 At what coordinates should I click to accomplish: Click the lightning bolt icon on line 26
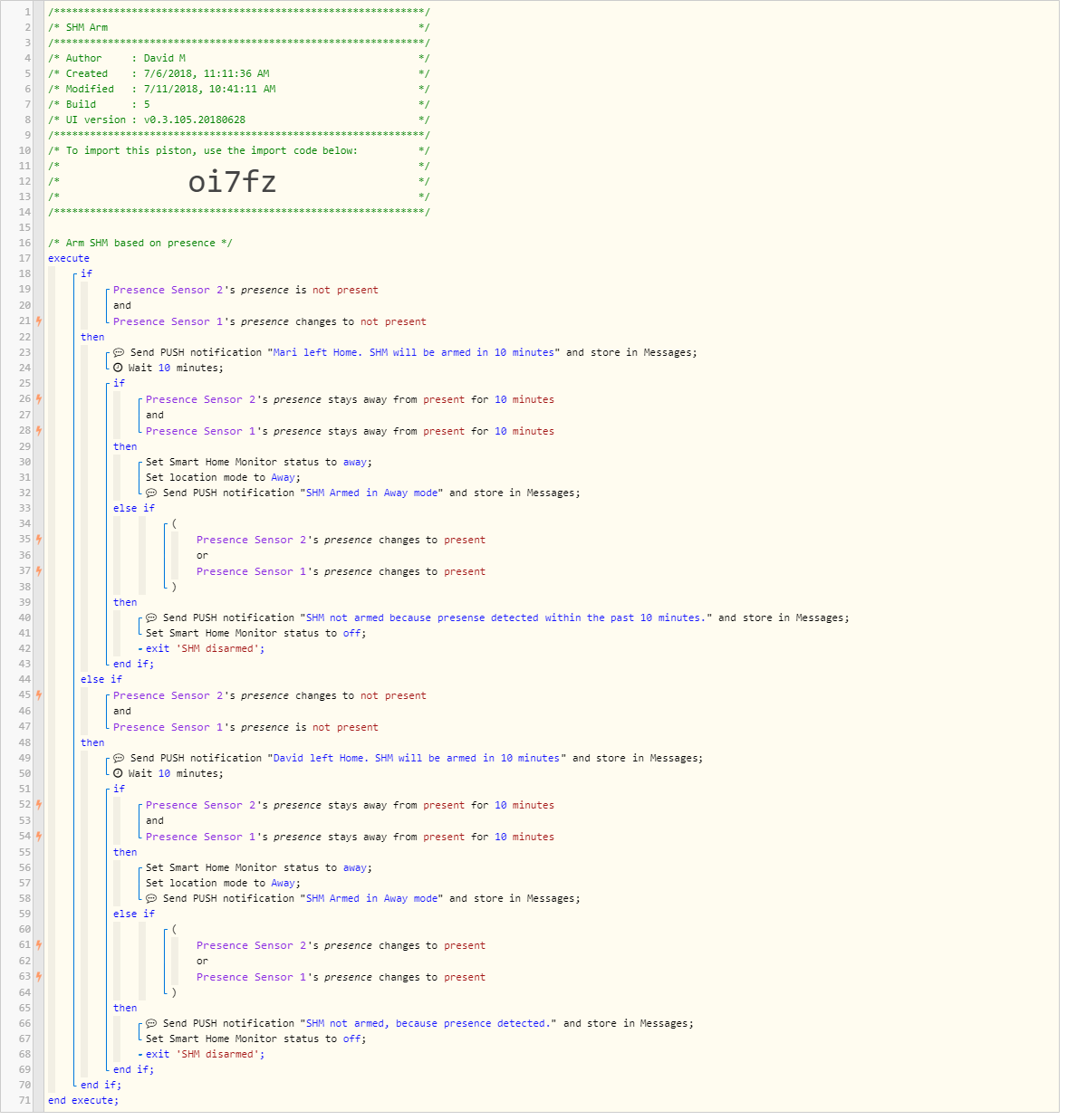[39, 399]
